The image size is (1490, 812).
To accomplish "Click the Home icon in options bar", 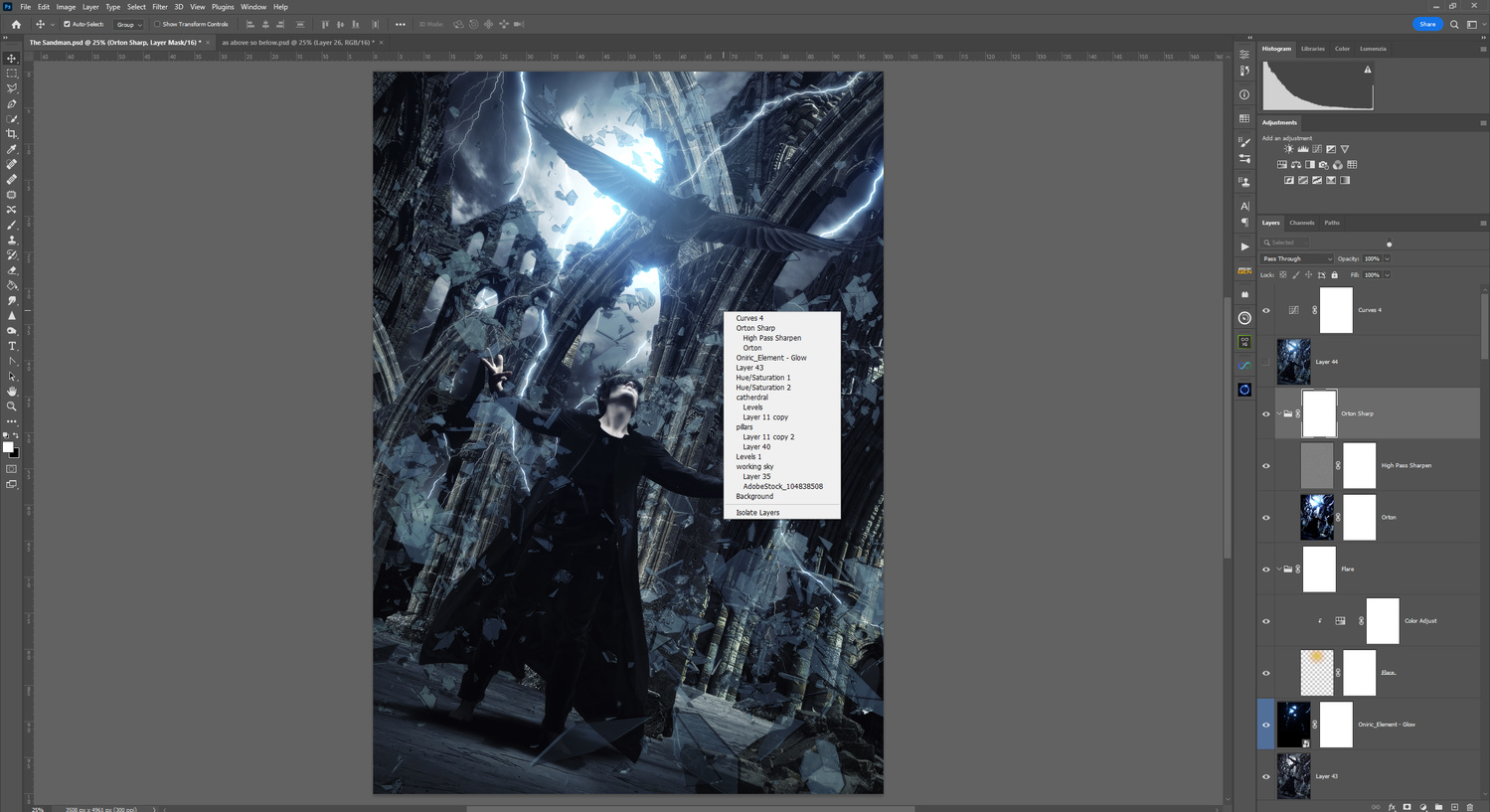I will (x=16, y=24).
